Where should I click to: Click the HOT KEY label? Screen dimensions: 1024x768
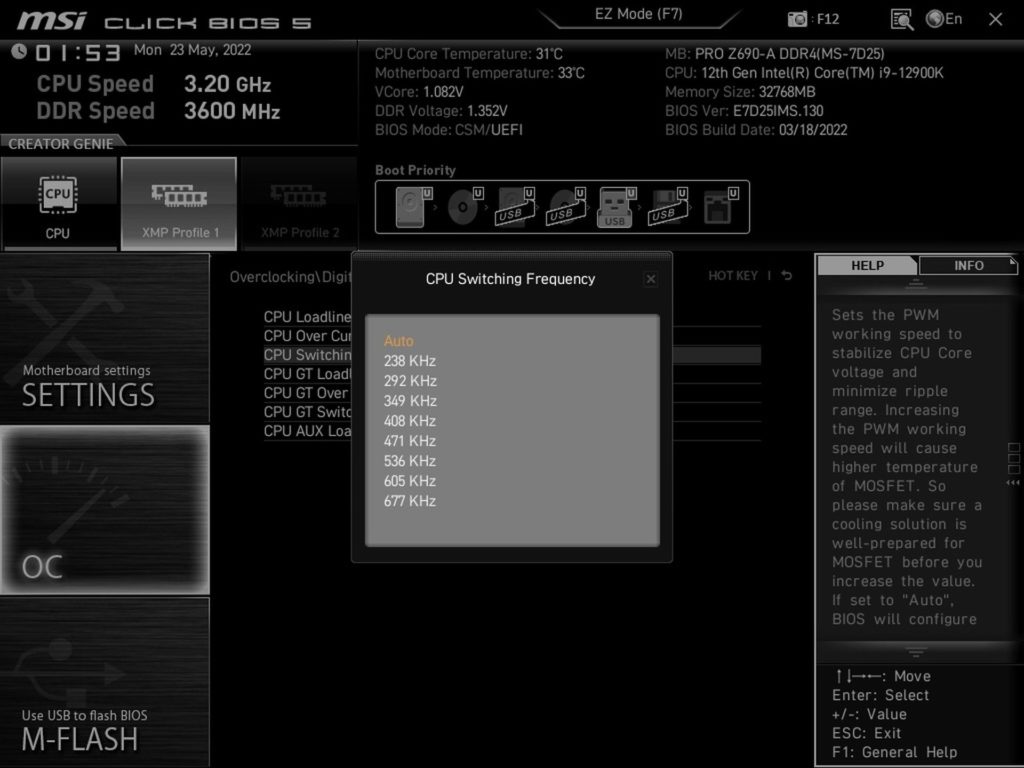tap(733, 276)
